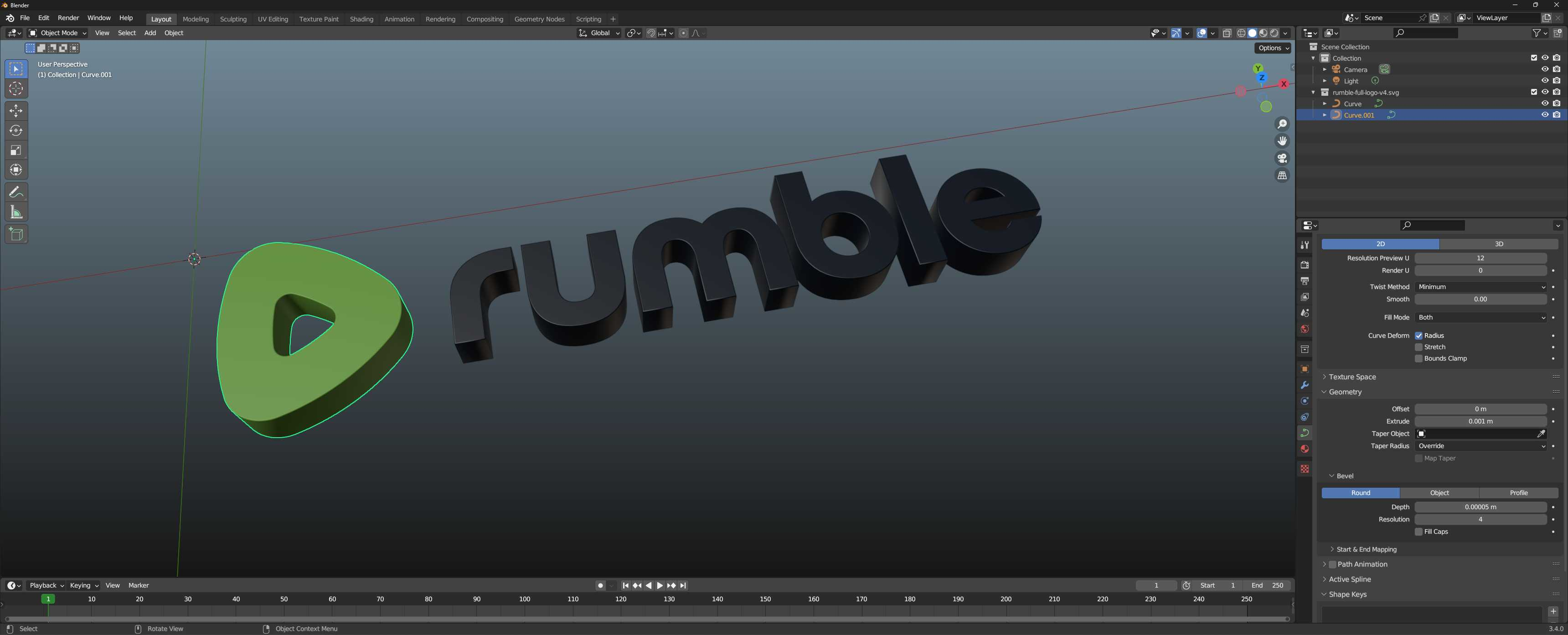Viewport: 1568px width, 635px height.
Task: Click the Bevel Depth value field
Action: (x=1480, y=507)
